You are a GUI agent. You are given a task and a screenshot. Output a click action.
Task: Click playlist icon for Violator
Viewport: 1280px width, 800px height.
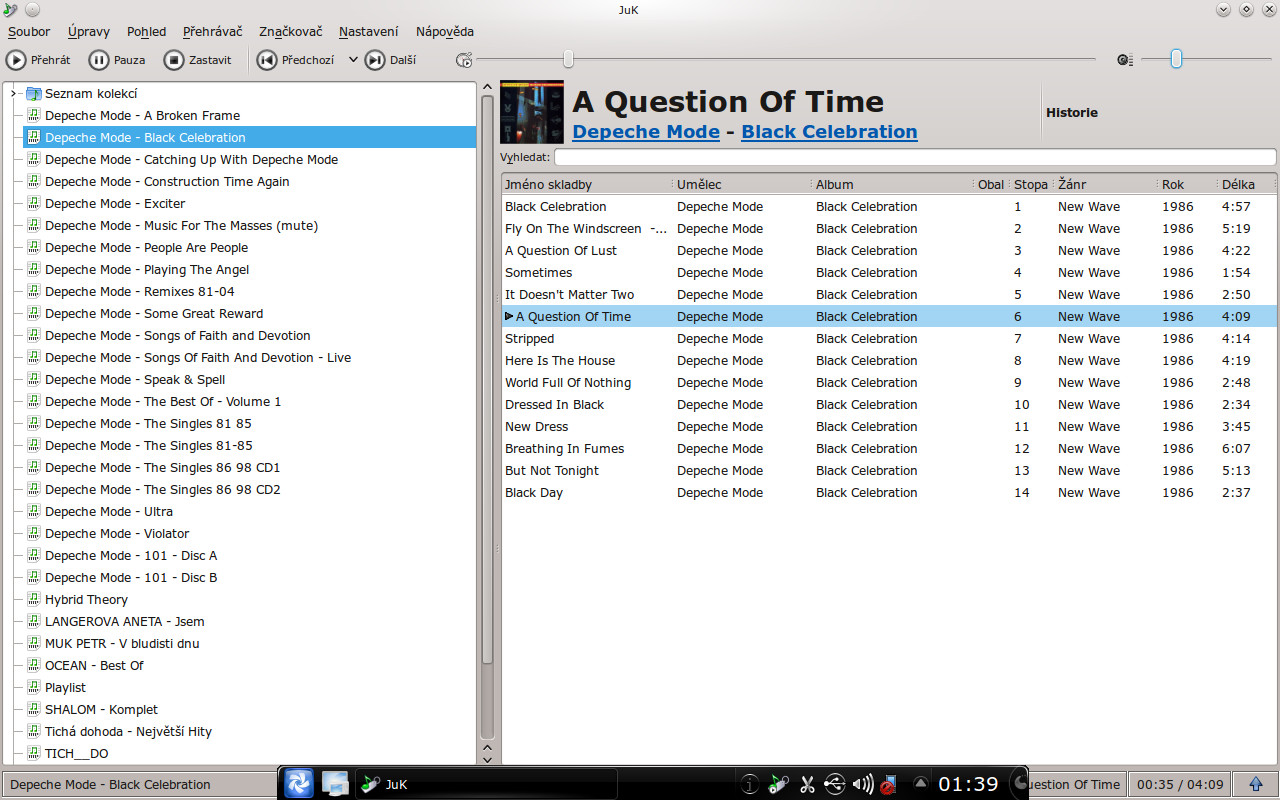[33, 534]
